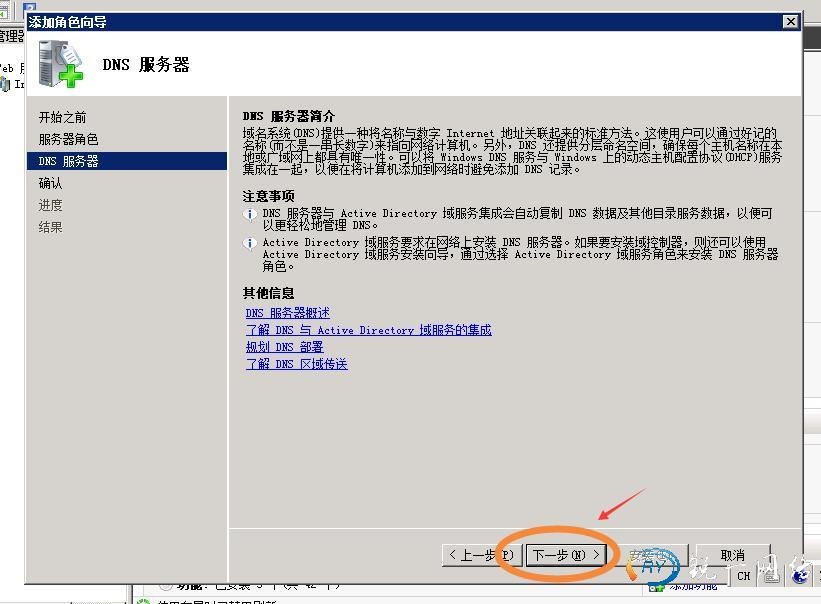
Task: Click the first info icon under 注意事项
Action: 250,214
